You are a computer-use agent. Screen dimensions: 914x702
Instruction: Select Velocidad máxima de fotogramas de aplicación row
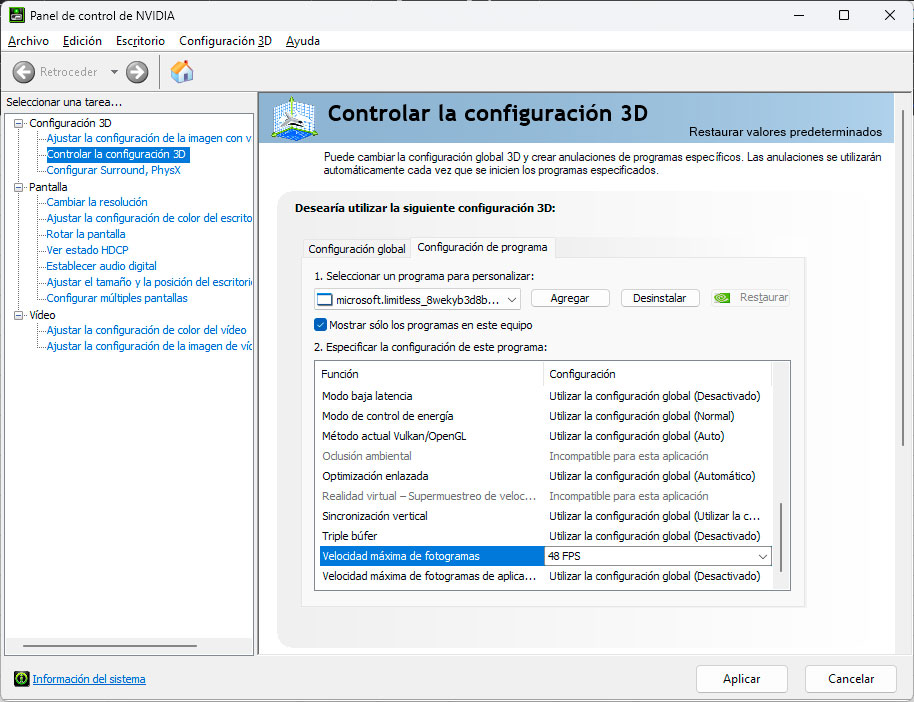pos(545,576)
